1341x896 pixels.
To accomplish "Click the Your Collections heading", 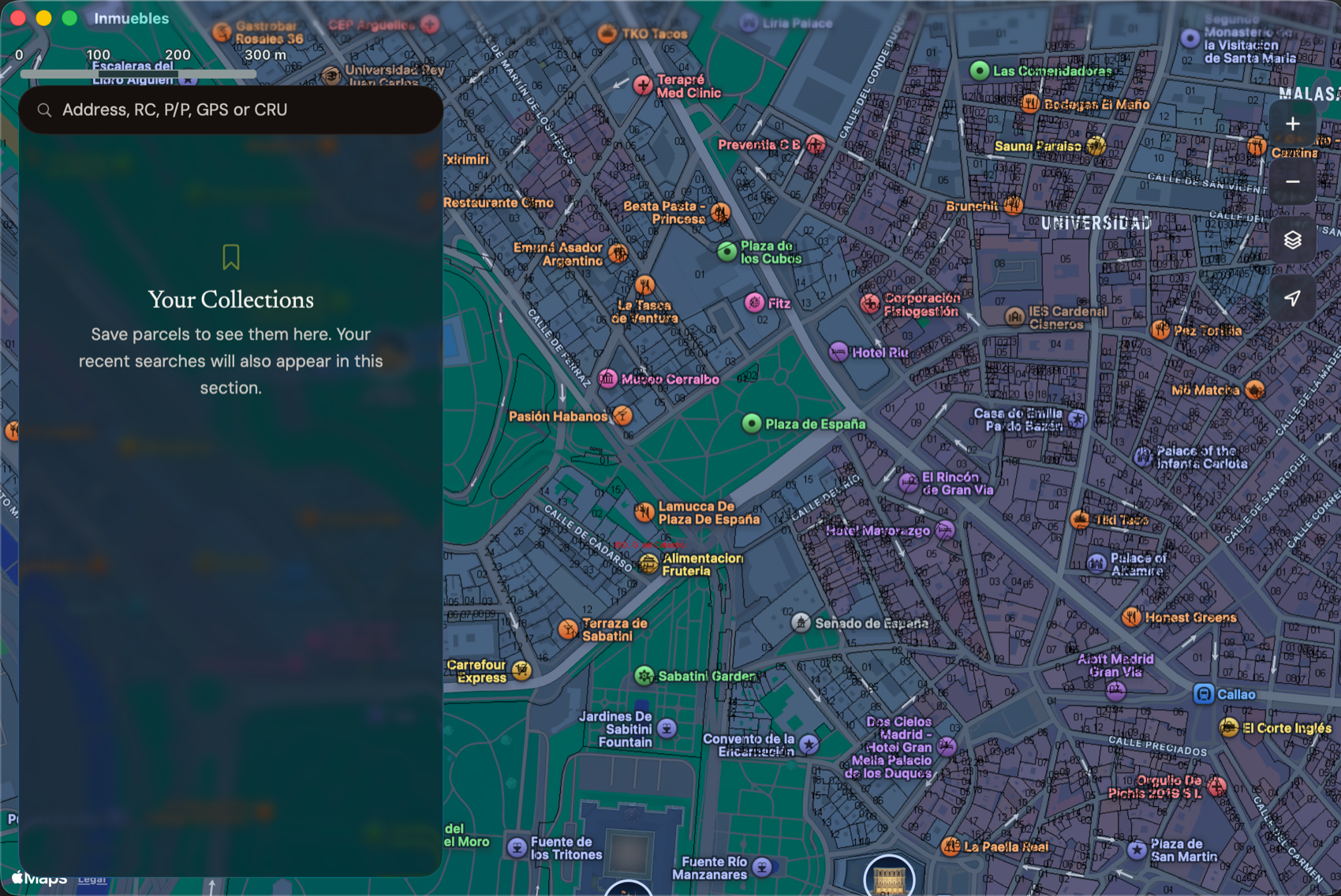I will (231, 300).
